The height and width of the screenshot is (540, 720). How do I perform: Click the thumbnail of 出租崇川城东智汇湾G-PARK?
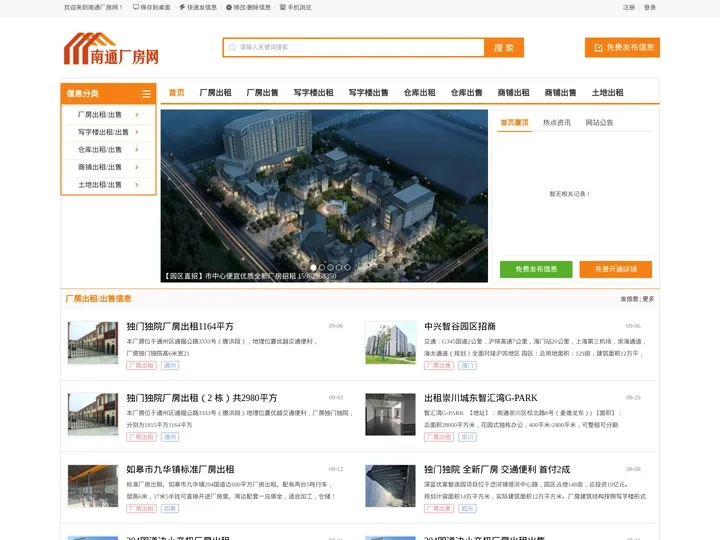coord(390,414)
